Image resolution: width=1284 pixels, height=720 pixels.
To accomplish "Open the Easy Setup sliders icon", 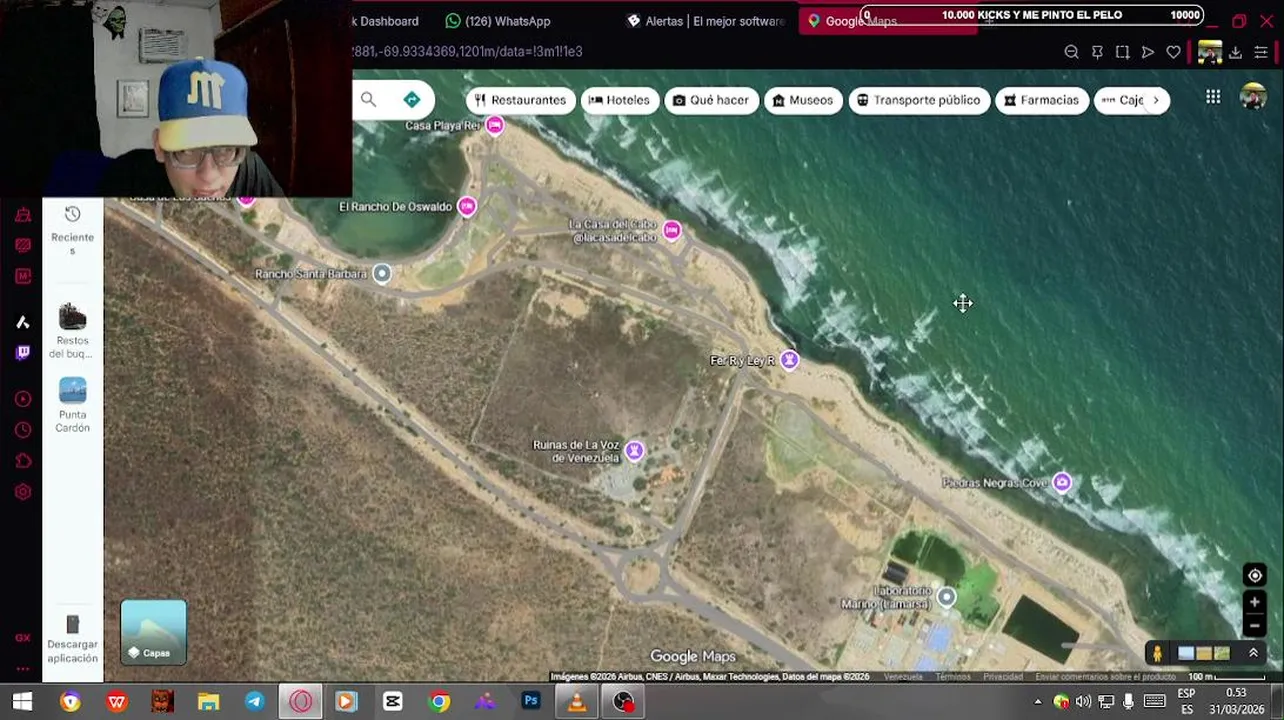I will tap(1261, 52).
